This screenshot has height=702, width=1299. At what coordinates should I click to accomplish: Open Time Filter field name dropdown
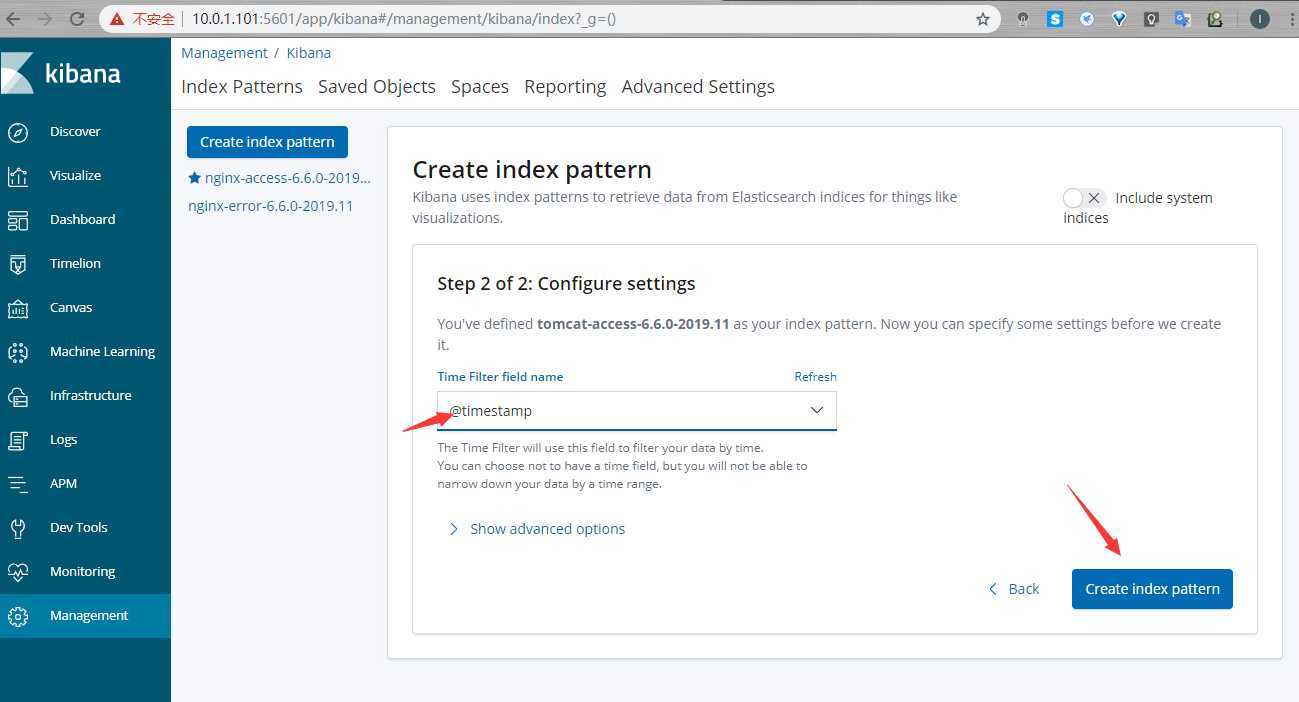tap(637, 411)
